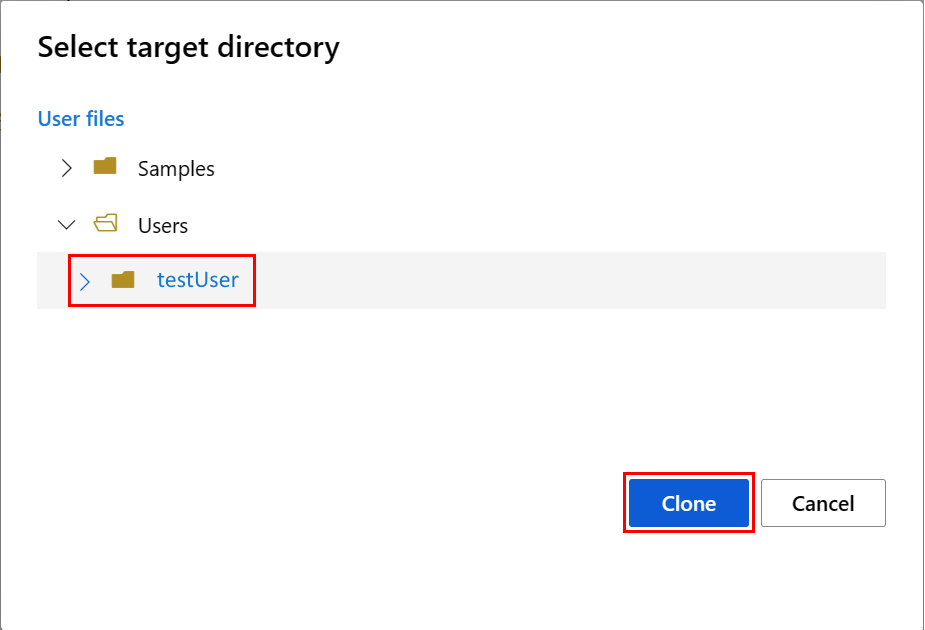Dismiss dialog using the Cancel button
Viewport: 925px width, 630px height.
coord(823,503)
